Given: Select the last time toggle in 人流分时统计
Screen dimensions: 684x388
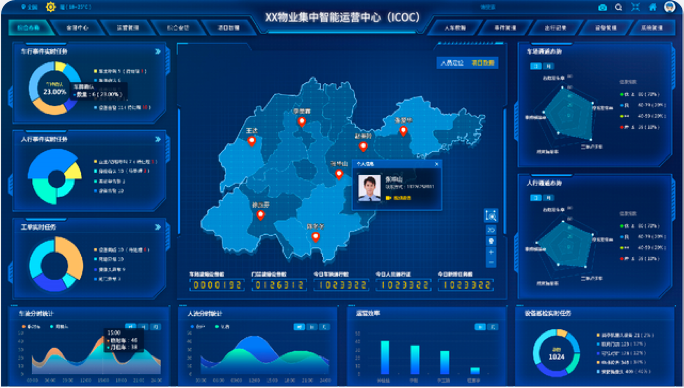Looking at the screenshot, I should click(x=325, y=326).
